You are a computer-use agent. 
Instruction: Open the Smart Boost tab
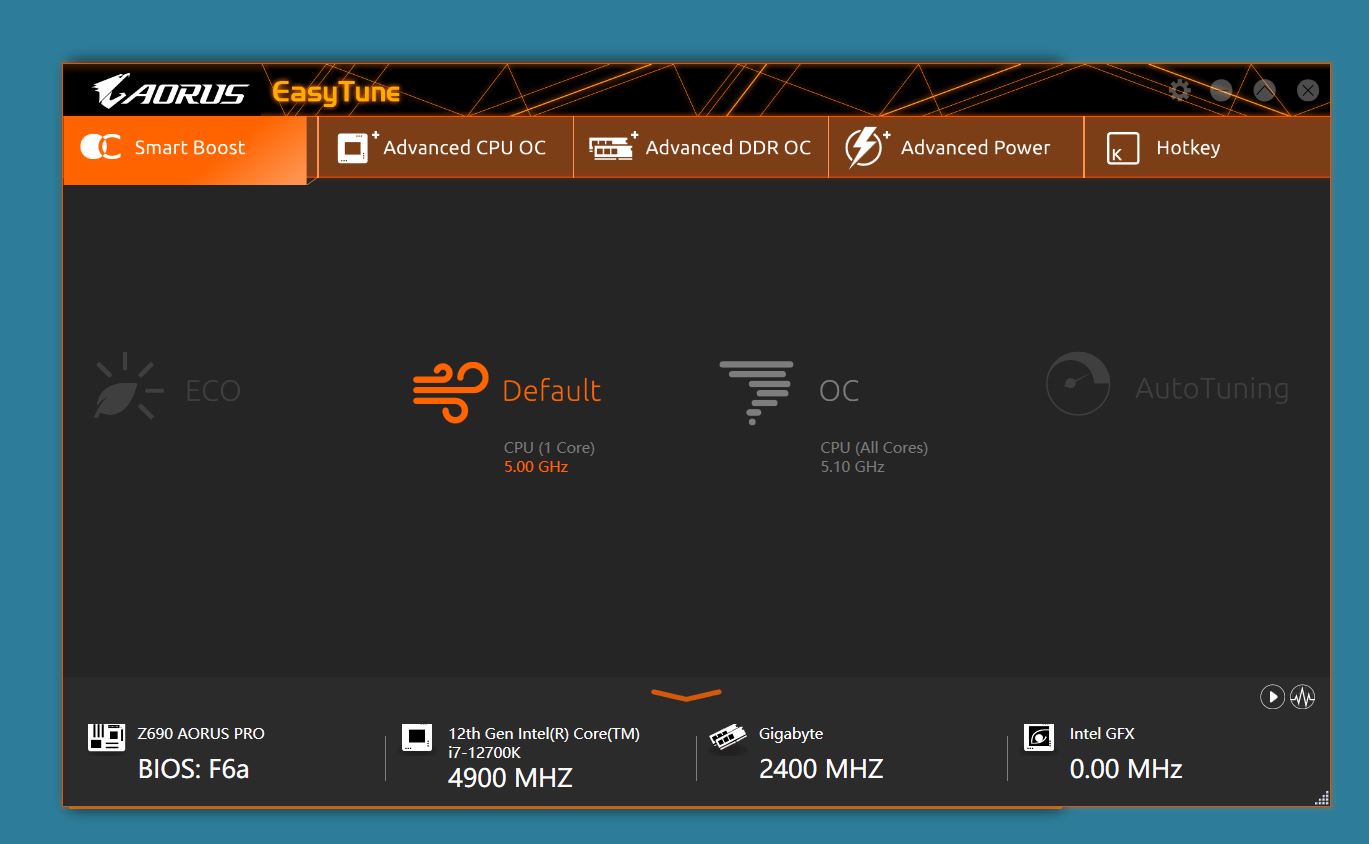(185, 149)
